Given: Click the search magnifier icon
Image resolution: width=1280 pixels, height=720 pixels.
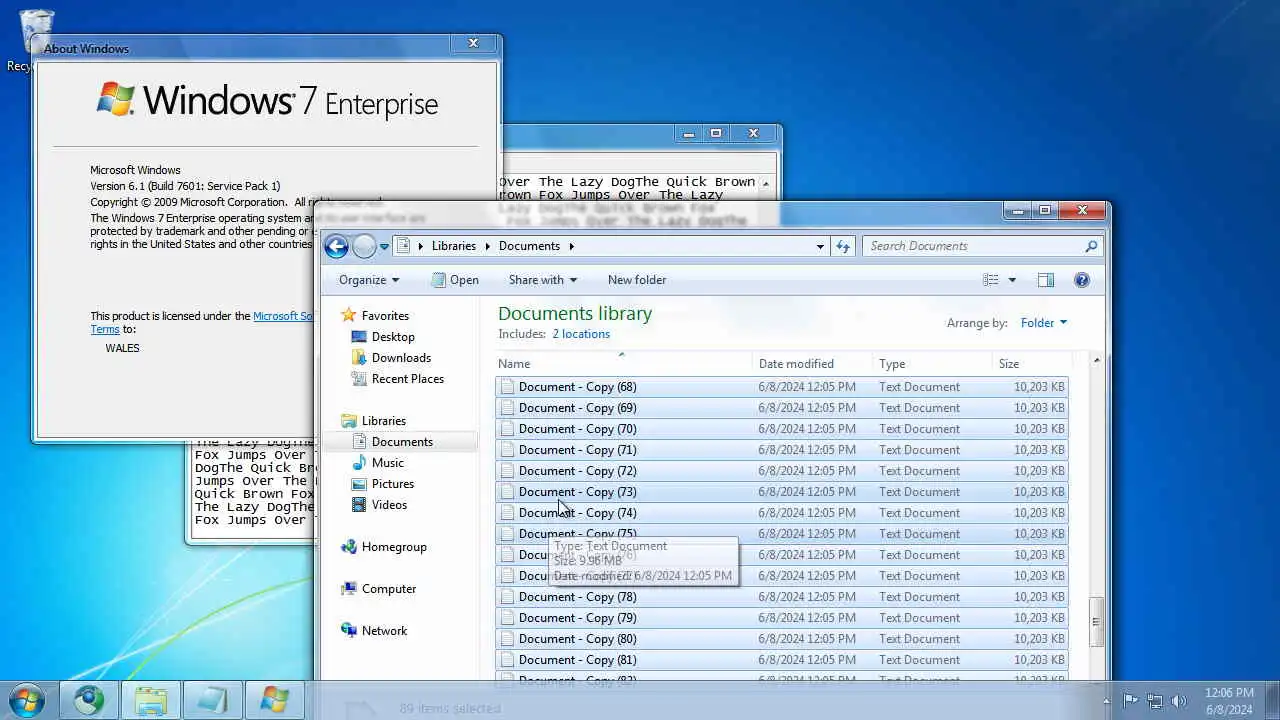Looking at the screenshot, I should coord(1091,246).
